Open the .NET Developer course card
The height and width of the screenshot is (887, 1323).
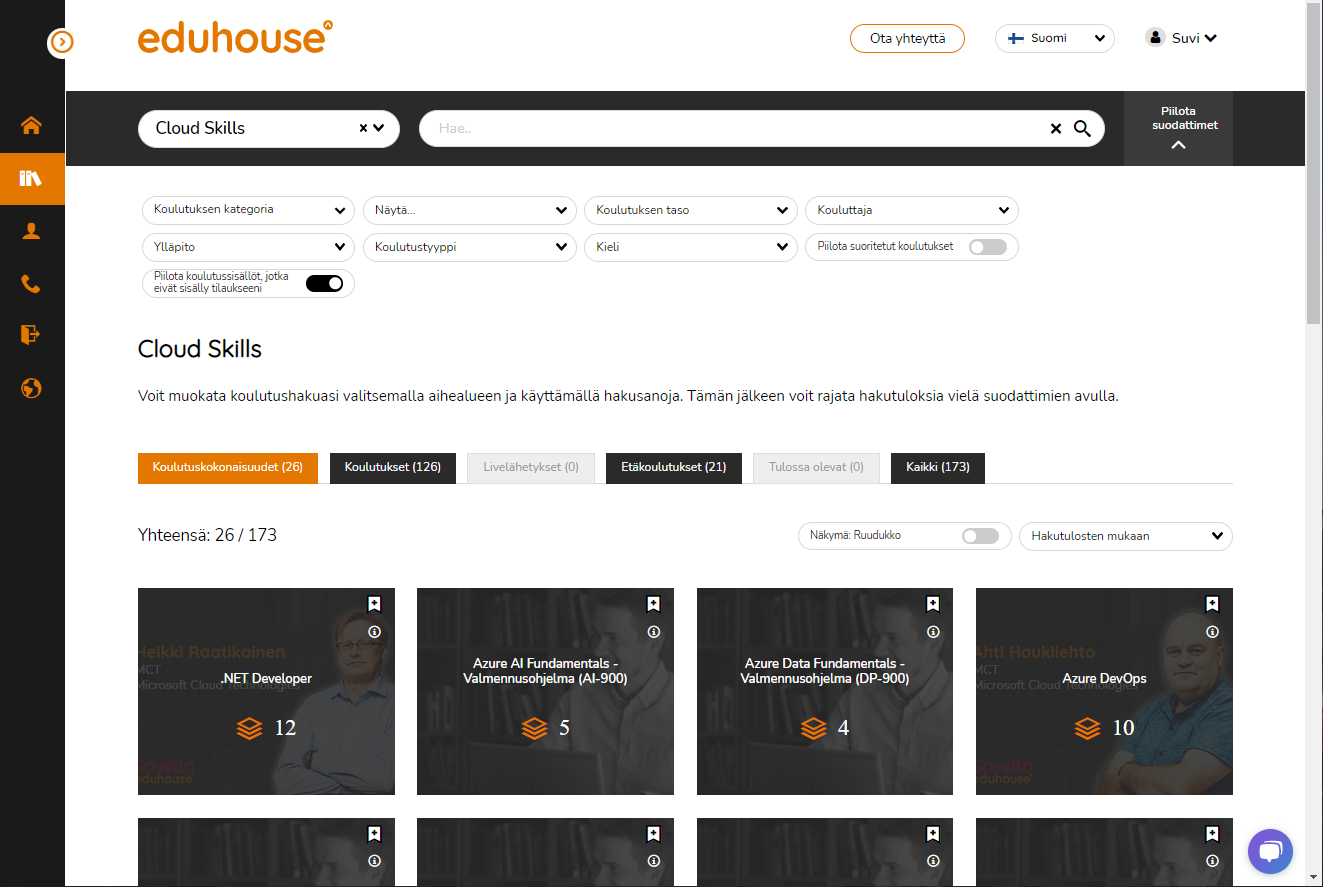pos(266,691)
